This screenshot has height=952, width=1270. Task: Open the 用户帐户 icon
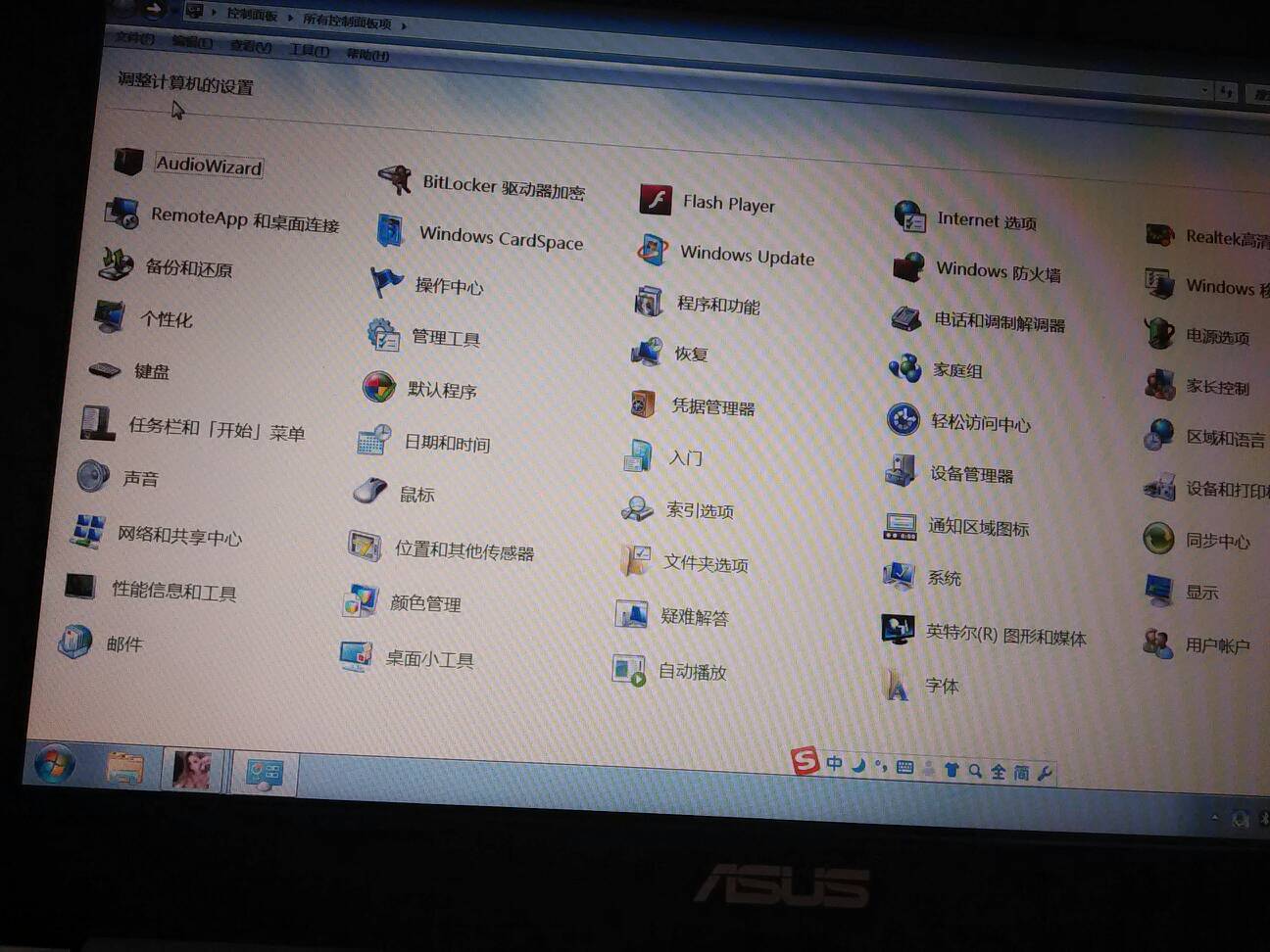(x=1158, y=643)
